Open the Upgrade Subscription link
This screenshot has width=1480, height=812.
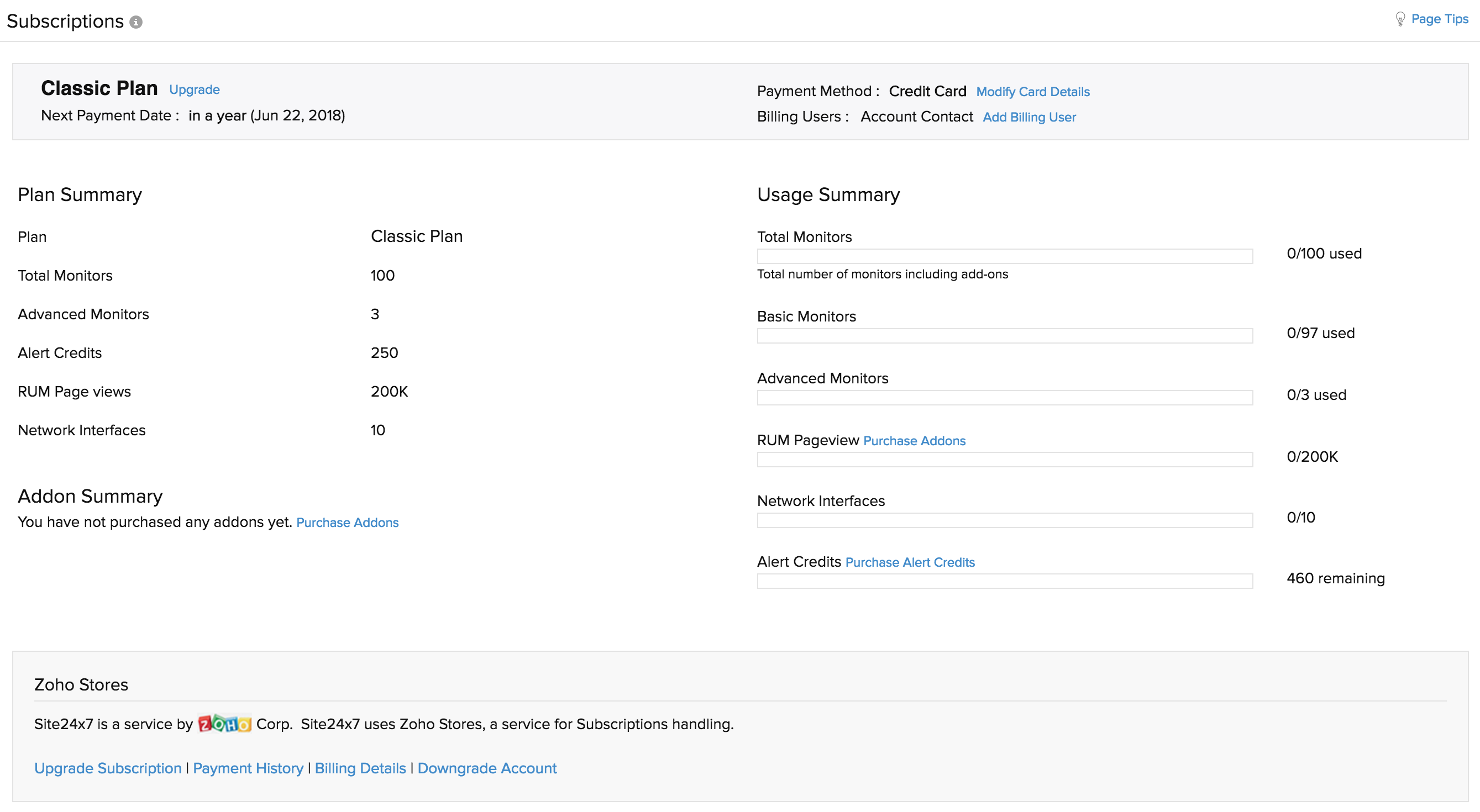pos(107,768)
